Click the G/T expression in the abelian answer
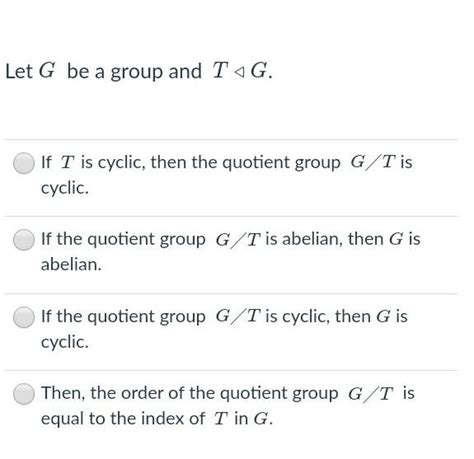The image size is (474, 459). point(238,239)
